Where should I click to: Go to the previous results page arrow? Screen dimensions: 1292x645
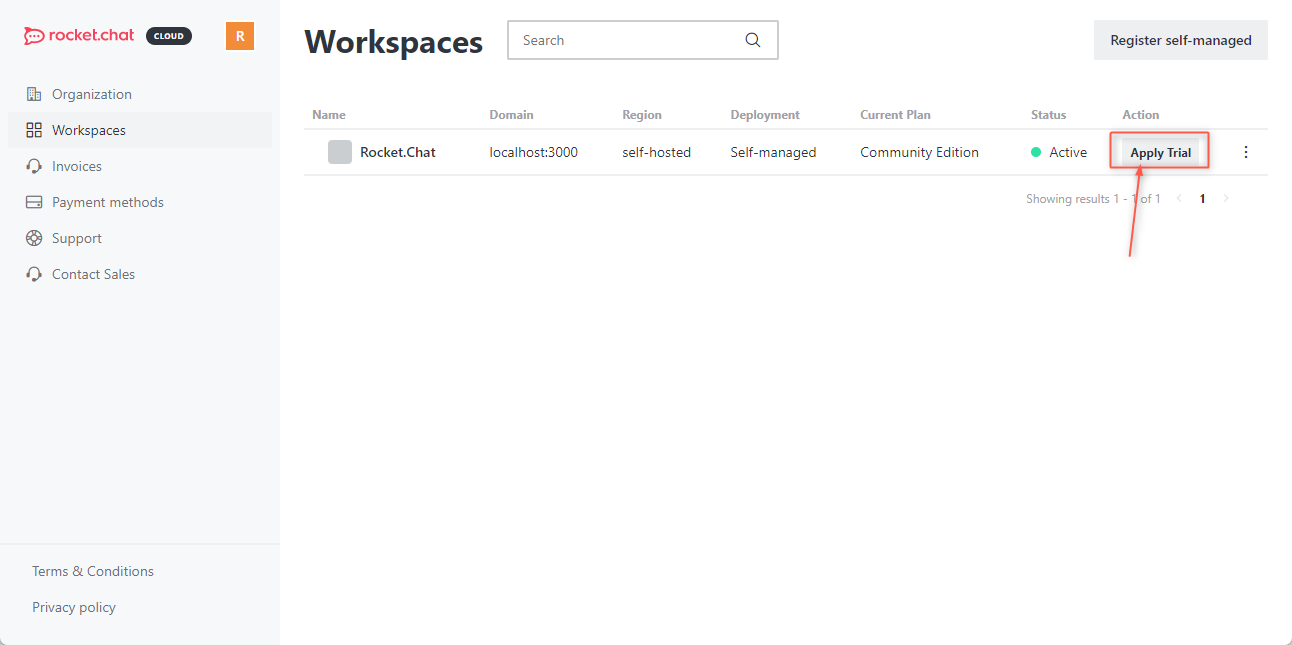[1179, 199]
